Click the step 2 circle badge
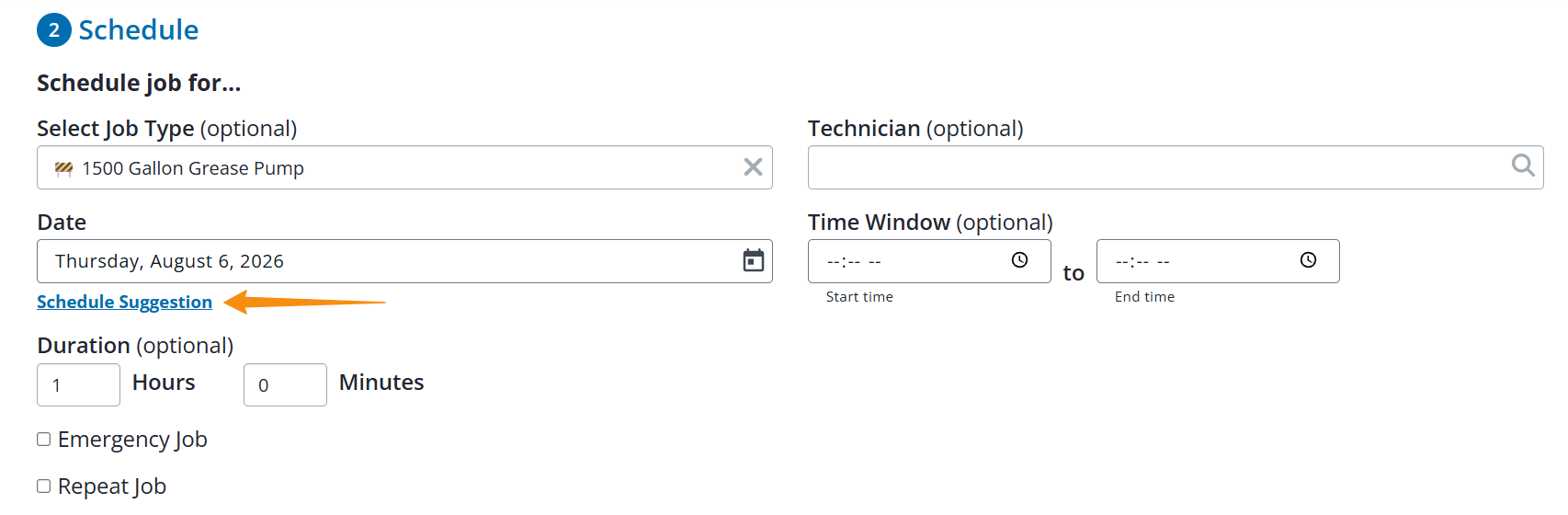Screen dimensions: 1568x515 54,29
